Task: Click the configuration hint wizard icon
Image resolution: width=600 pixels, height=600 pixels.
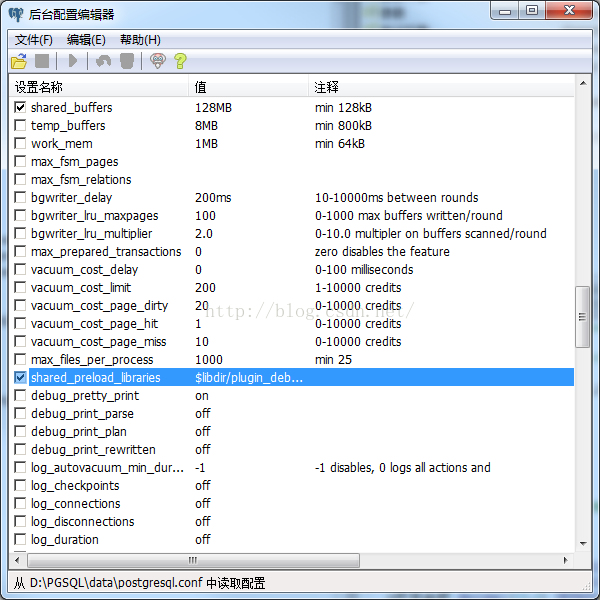Action: pos(157,61)
